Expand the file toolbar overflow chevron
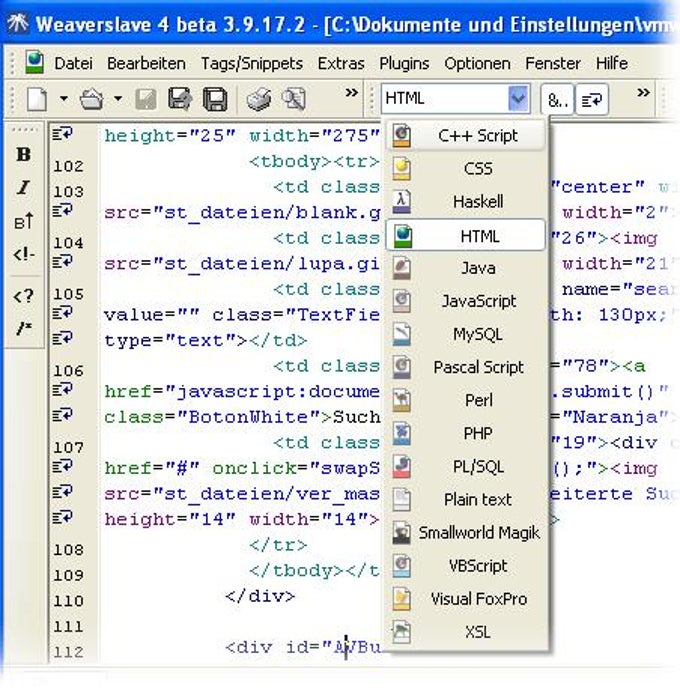Image resolution: width=680 pixels, height=689 pixels. (x=351, y=93)
